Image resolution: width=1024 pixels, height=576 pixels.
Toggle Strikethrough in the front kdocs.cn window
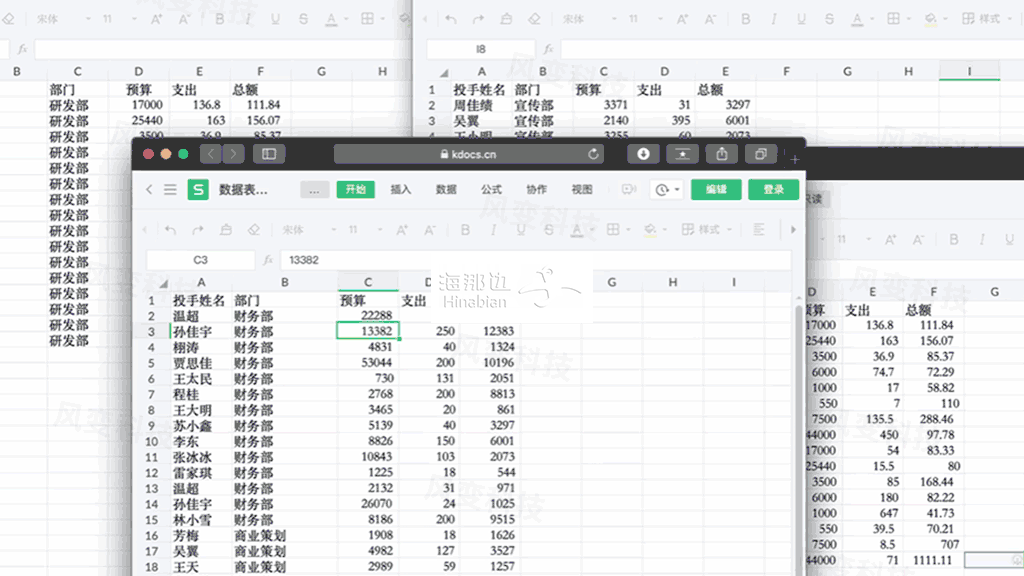(549, 230)
